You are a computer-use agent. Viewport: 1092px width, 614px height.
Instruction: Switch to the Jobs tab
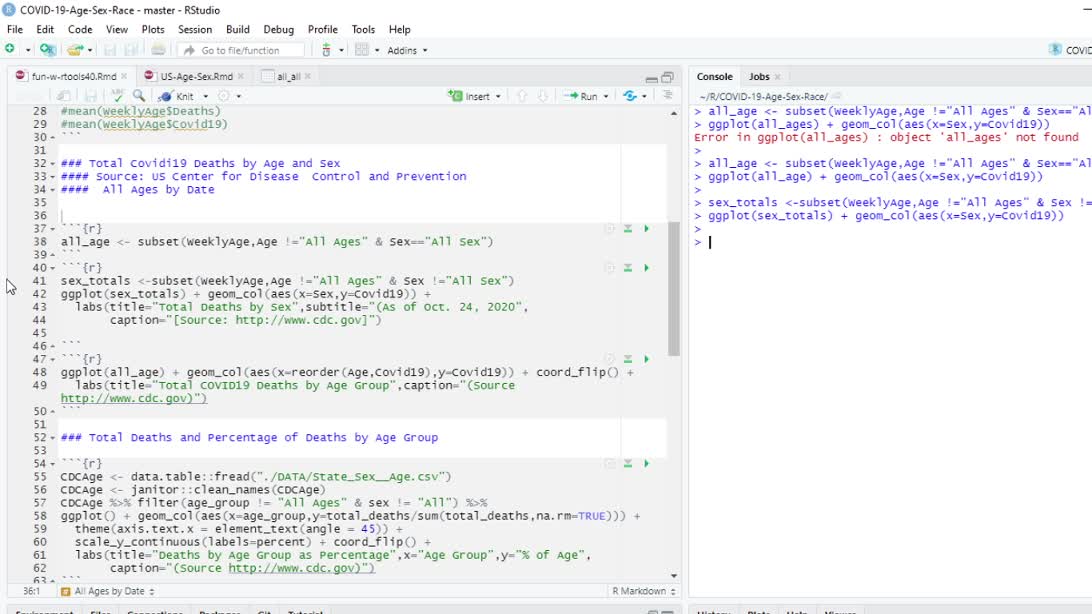click(x=759, y=77)
